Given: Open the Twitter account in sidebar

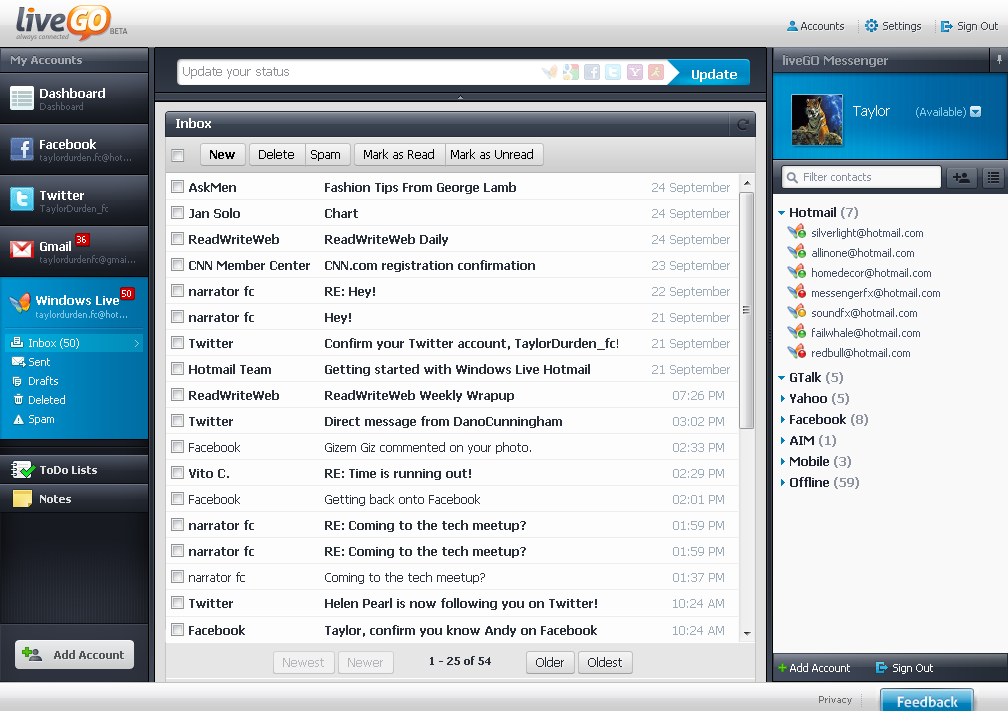Looking at the screenshot, I should point(75,201).
